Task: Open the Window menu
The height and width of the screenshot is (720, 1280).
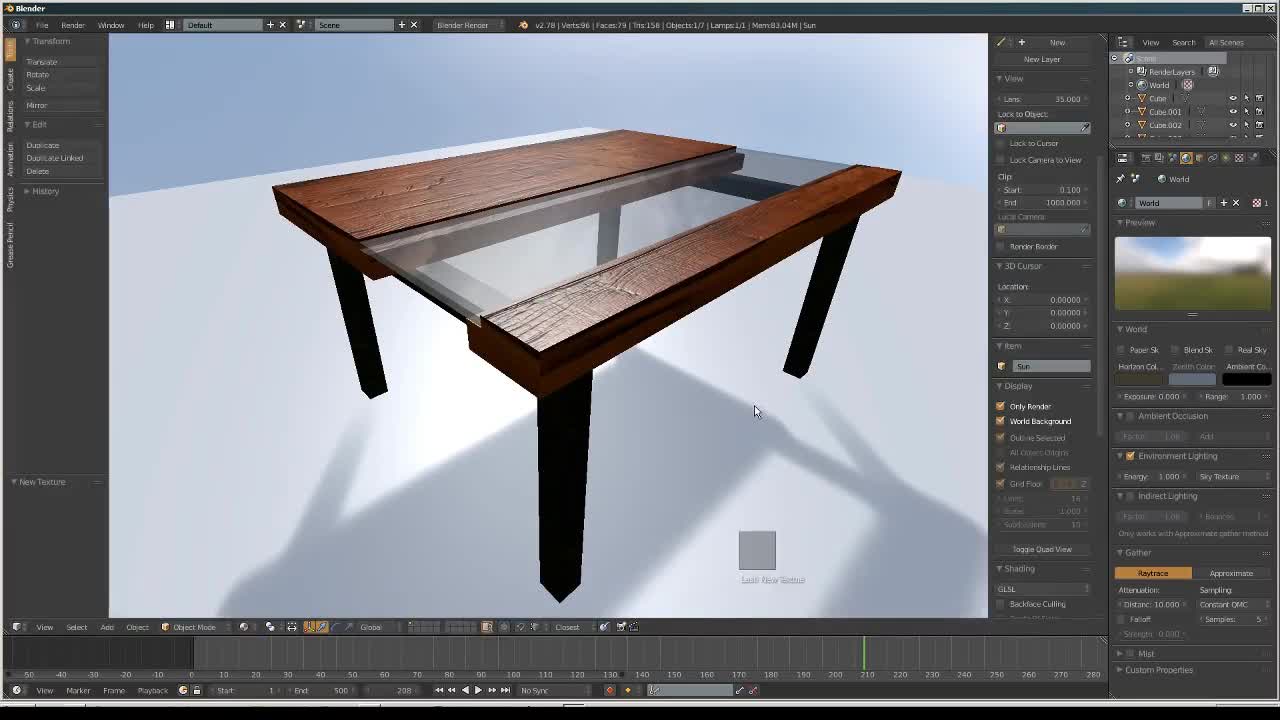Action: tap(110, 25)
